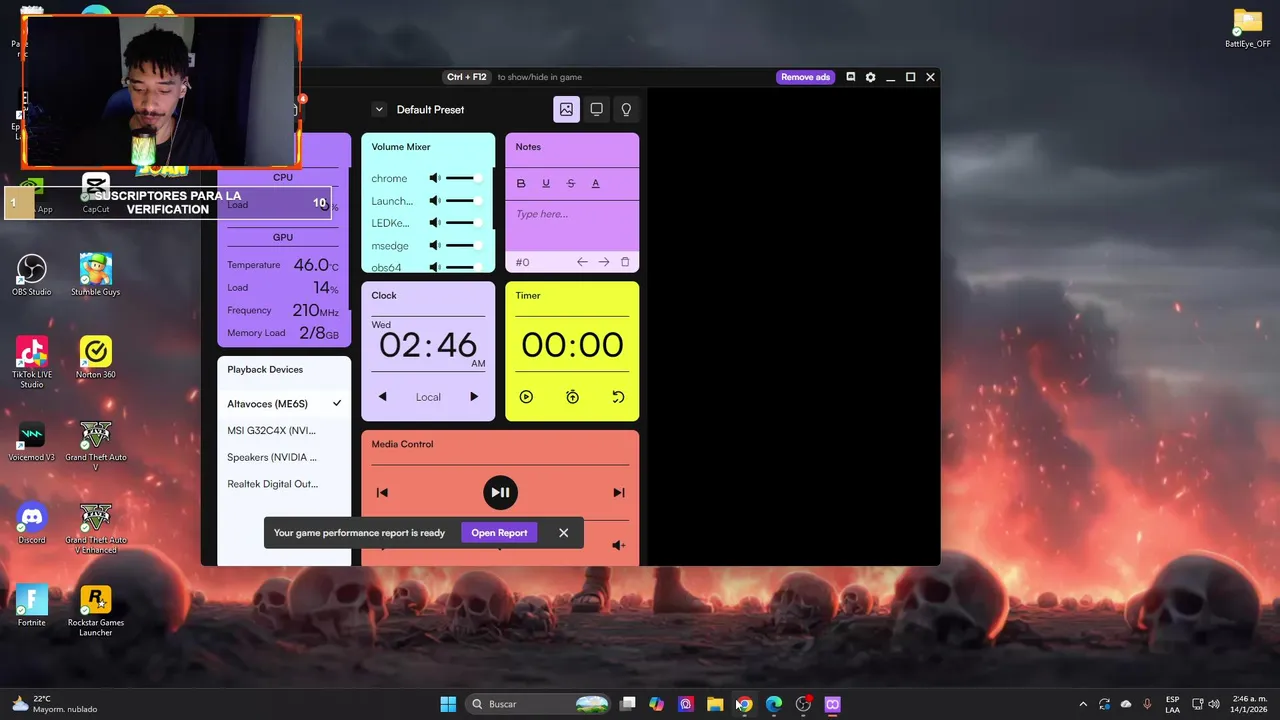Open the overlay settings gear
Viewport: 1280px width, 720px height.
pos(870,77)
